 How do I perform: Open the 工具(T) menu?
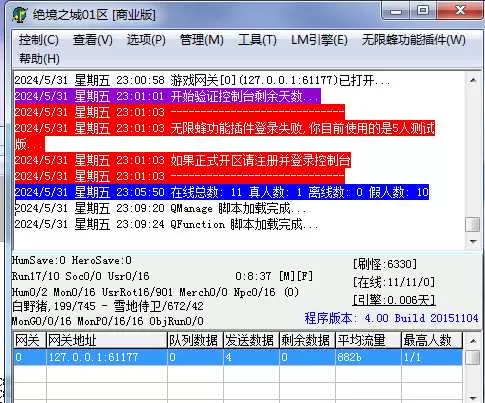tap(257, 40)
